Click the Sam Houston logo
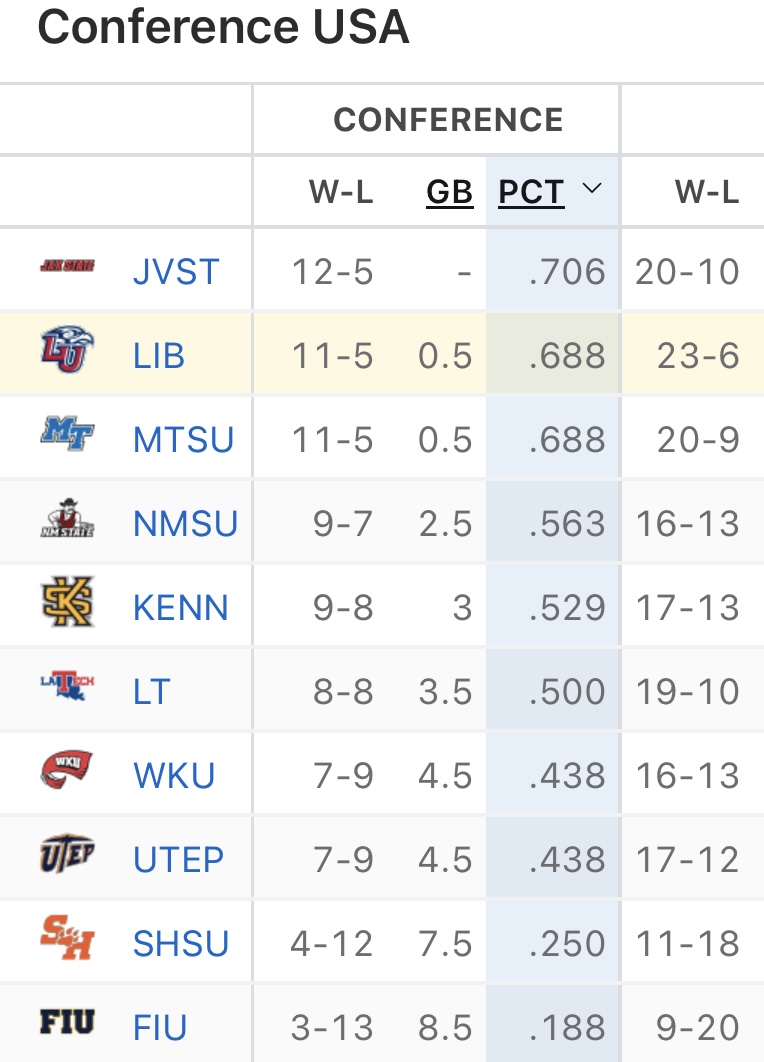The width and height of the screenshot is (764, 1062). (x=67, y=939)
